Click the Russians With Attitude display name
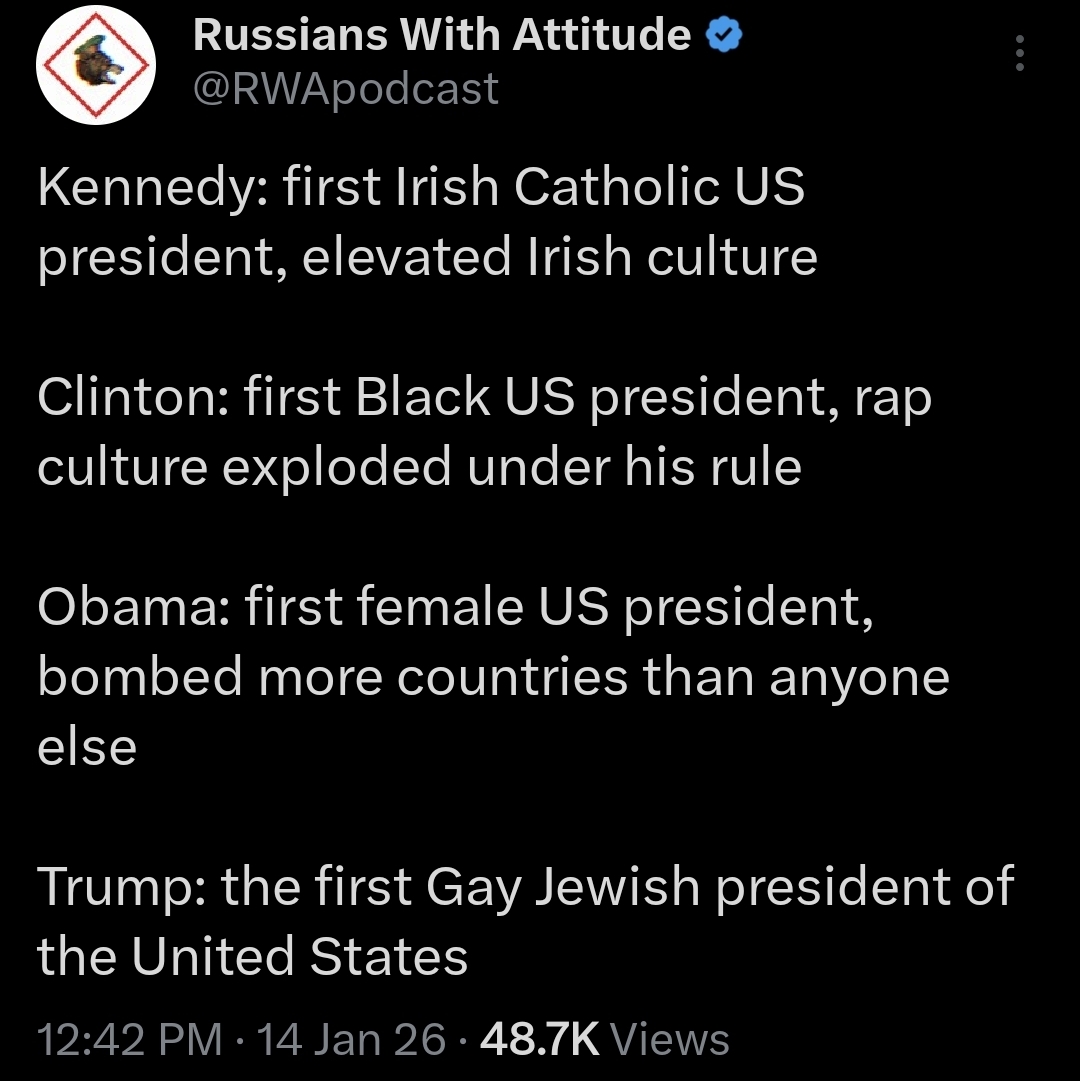 [441, 37]
